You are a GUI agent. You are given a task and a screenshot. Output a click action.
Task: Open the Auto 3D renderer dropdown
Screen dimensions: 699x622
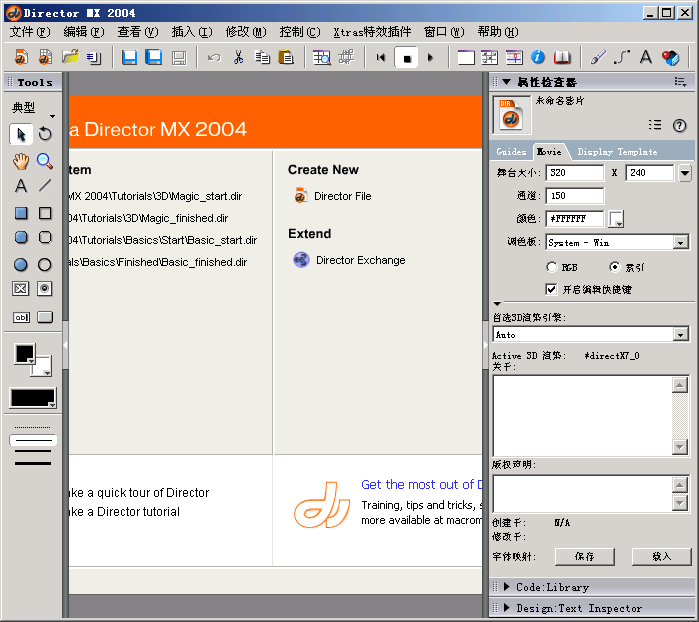tap(680, 335)
